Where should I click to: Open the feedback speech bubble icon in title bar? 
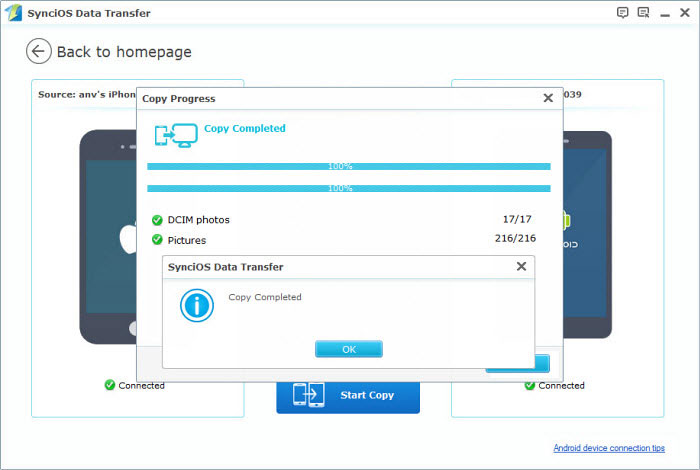(x=622, y=12)
